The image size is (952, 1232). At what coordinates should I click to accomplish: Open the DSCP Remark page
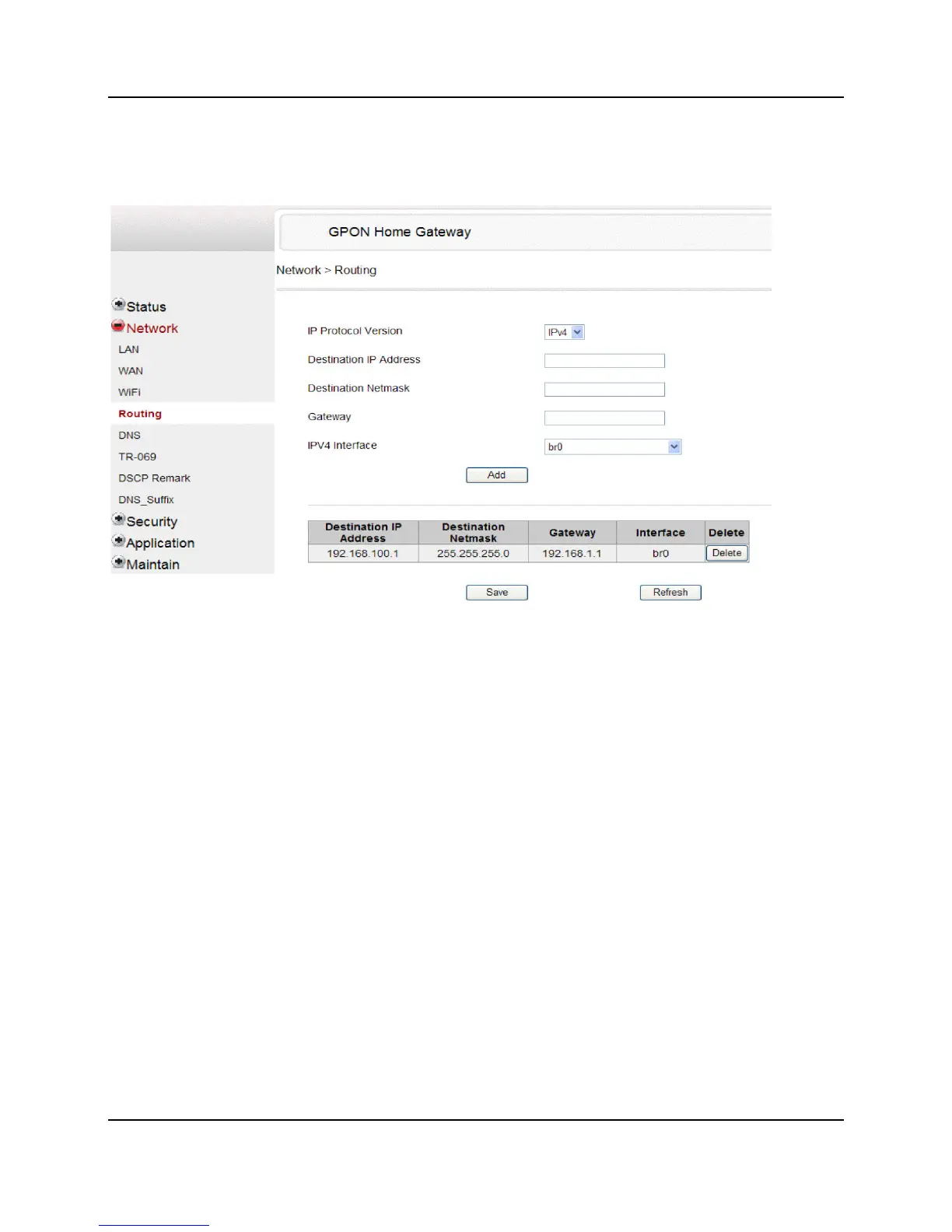(x=154, y=478)
